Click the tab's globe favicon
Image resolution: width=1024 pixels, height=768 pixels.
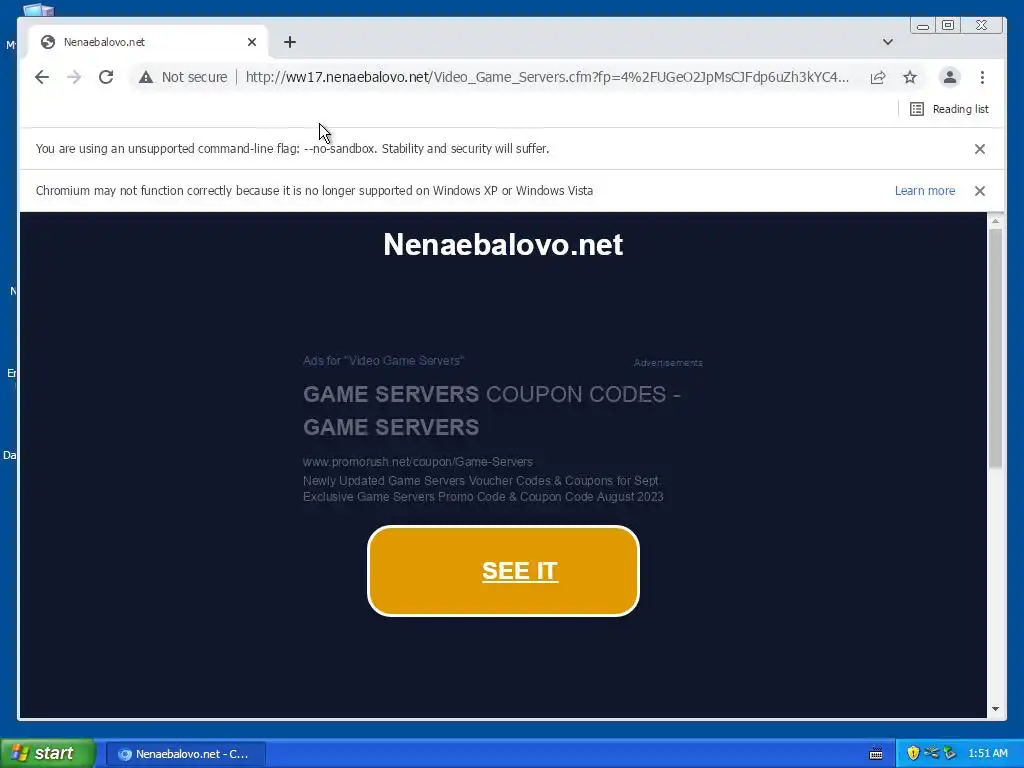(48, 42)
